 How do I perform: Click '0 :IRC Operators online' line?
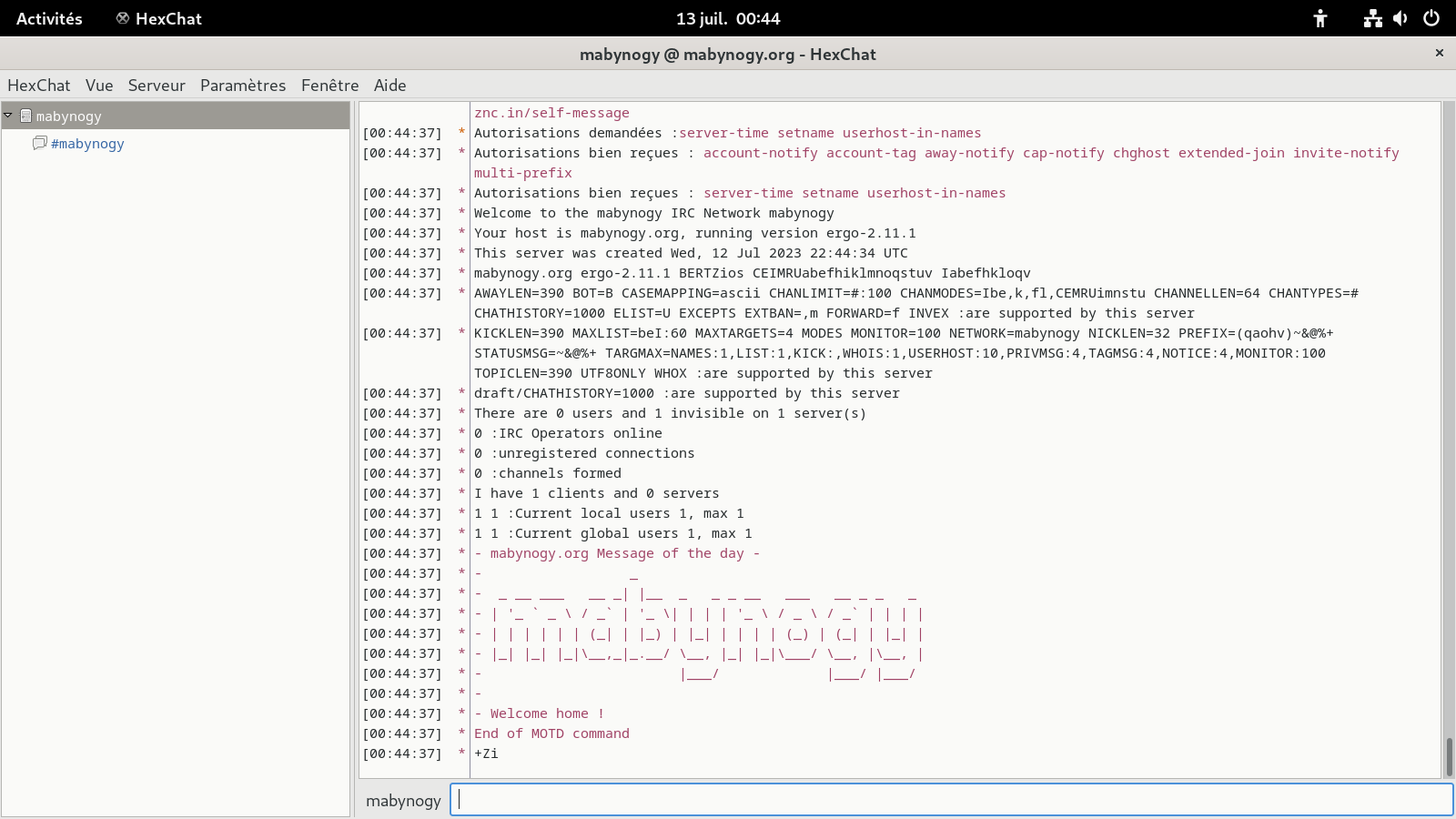pos(568,433)
